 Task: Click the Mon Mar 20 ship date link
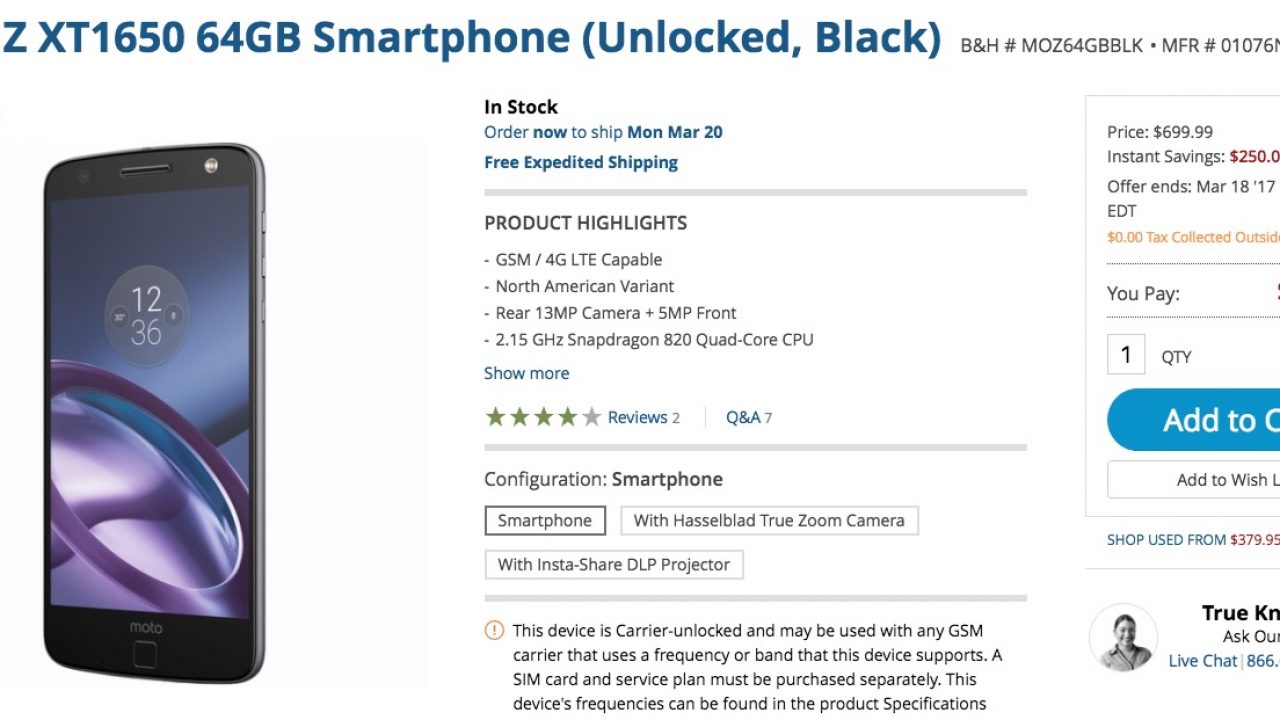pyautogui.click(x=674, y=132)
